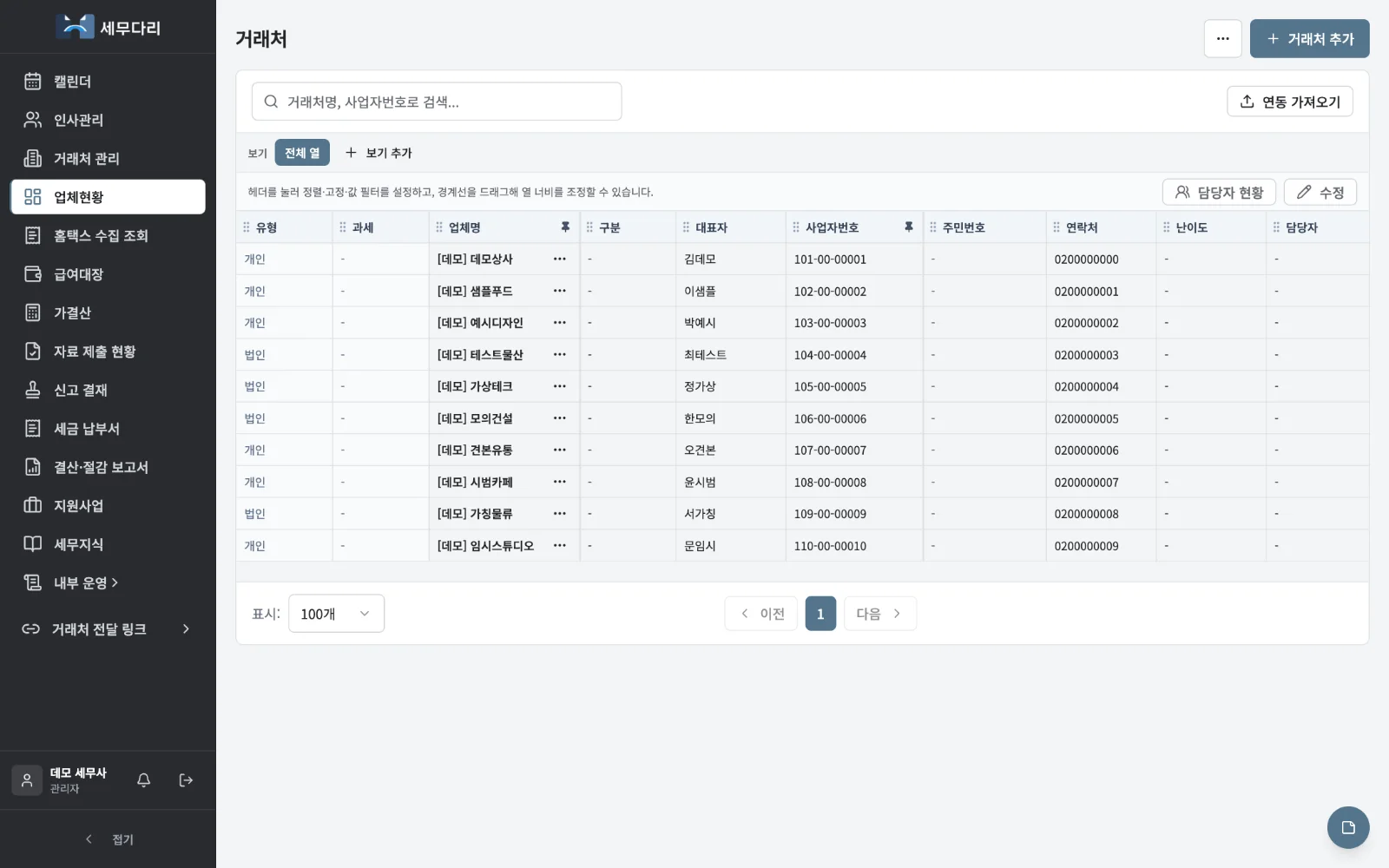Open 급여대장 in the sidebar
Viewport: 1389px width, 868px height.
point(108,274)
